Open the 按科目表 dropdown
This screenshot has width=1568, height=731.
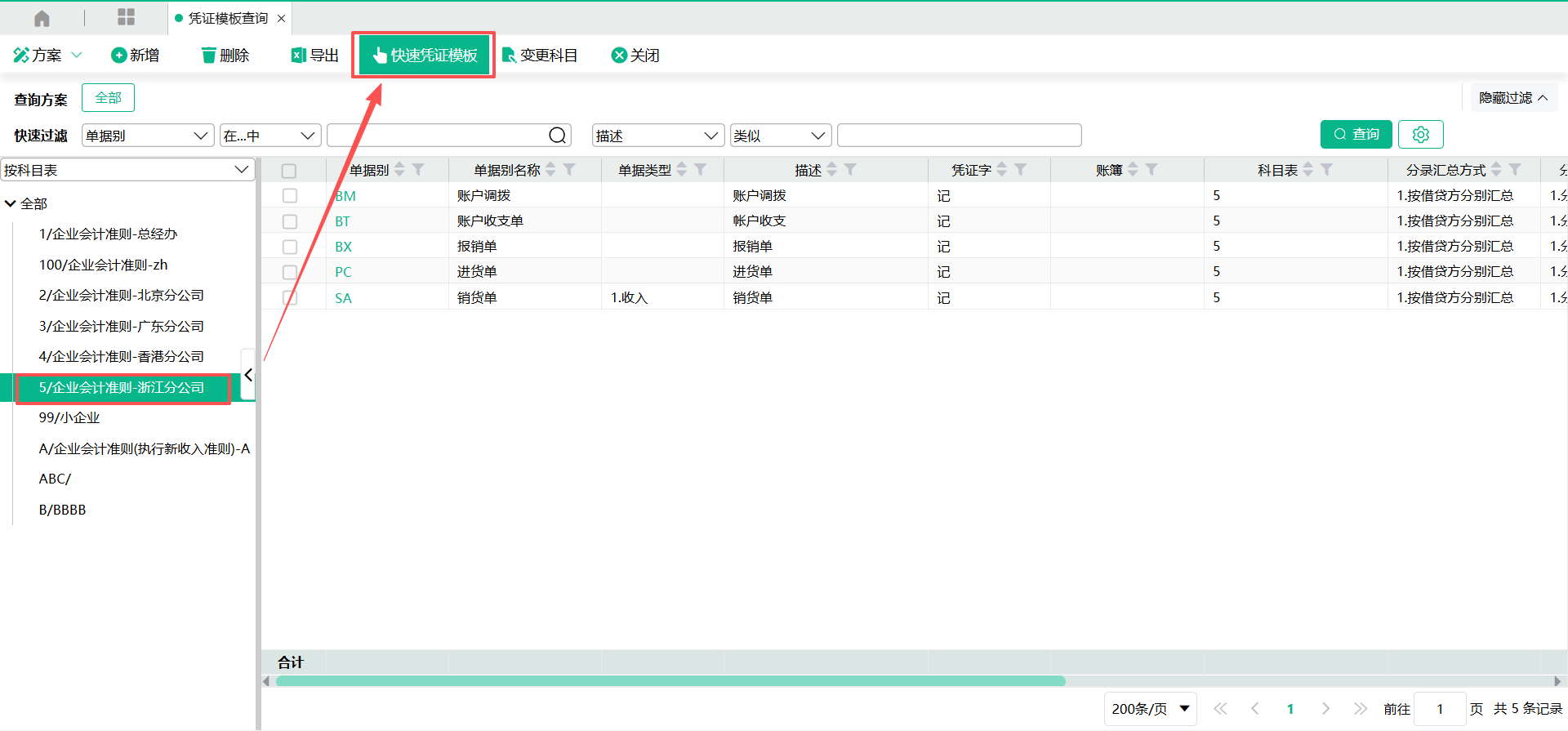coord(127,170)
